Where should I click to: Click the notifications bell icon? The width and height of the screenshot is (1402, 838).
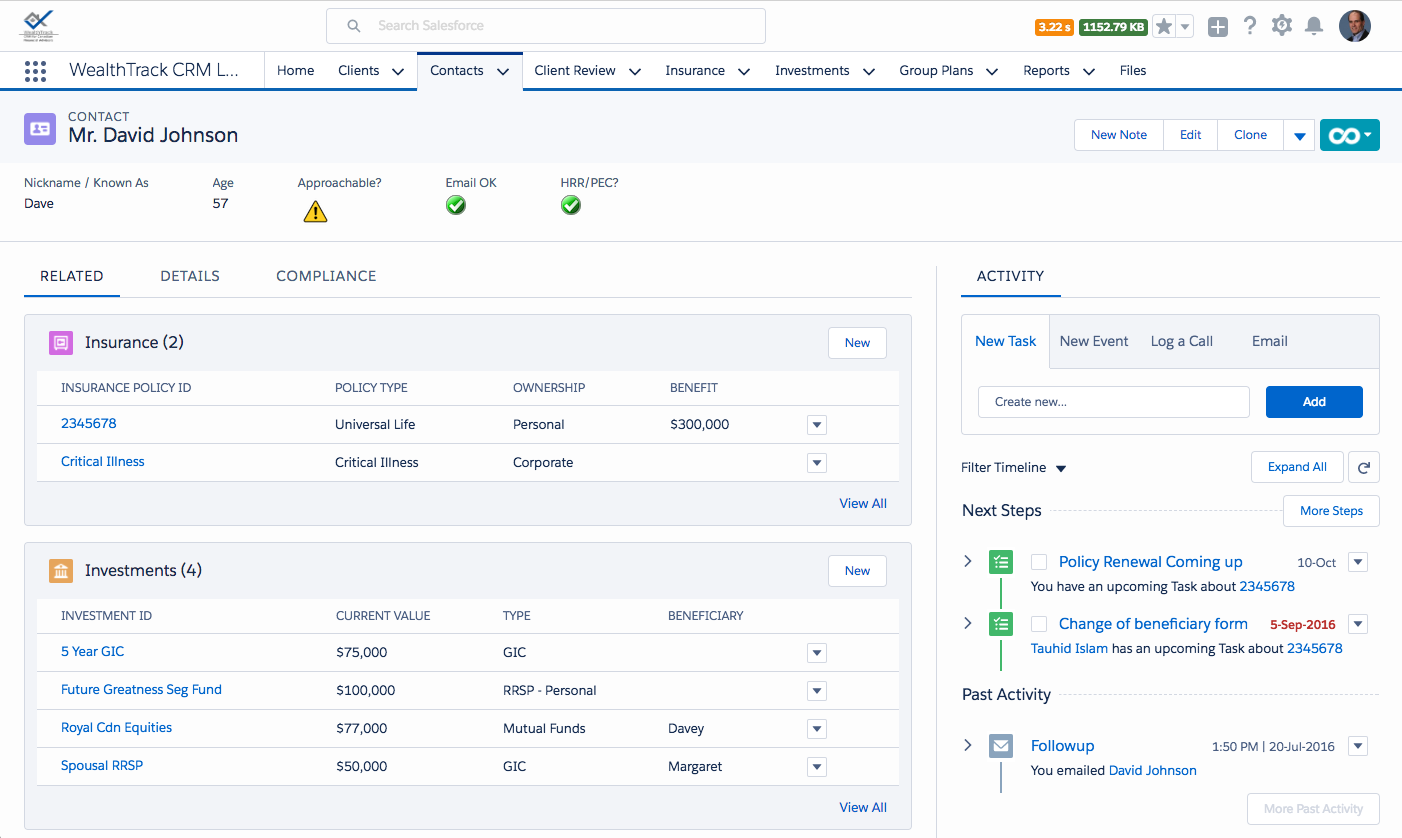(x=1314, y=26)
